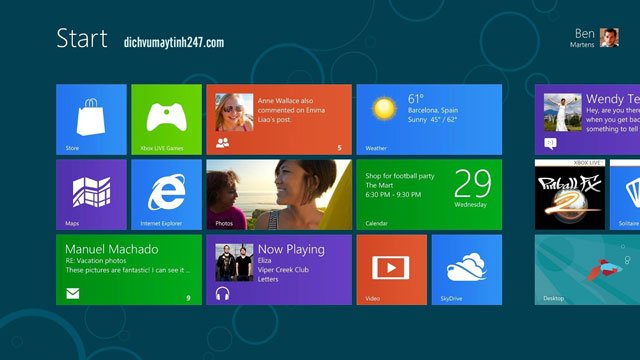Launch the Pinball FX 2 tile

570,194
